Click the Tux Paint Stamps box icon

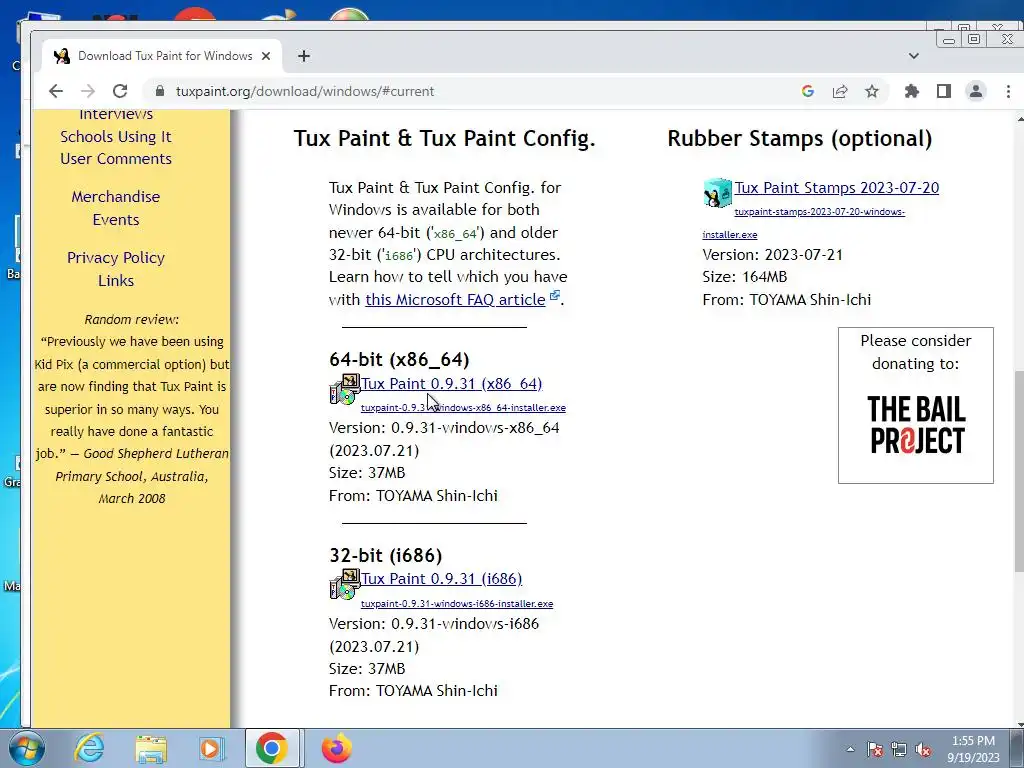(718, 193)
